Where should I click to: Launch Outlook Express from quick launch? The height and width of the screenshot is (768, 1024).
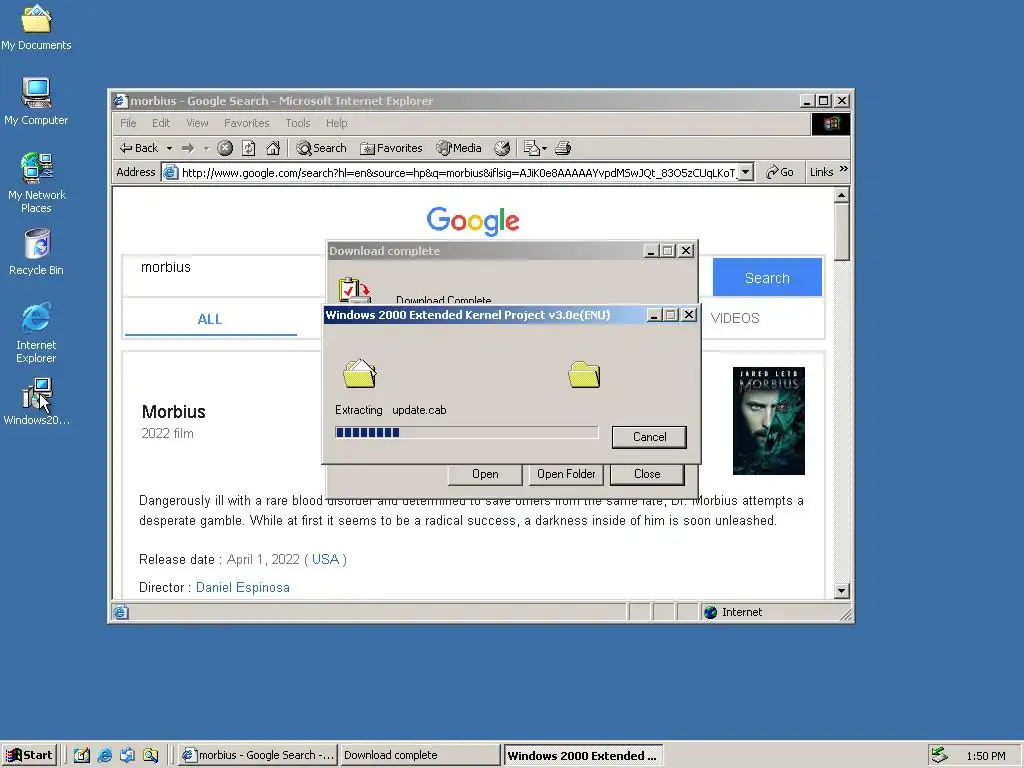click(127, 756)
